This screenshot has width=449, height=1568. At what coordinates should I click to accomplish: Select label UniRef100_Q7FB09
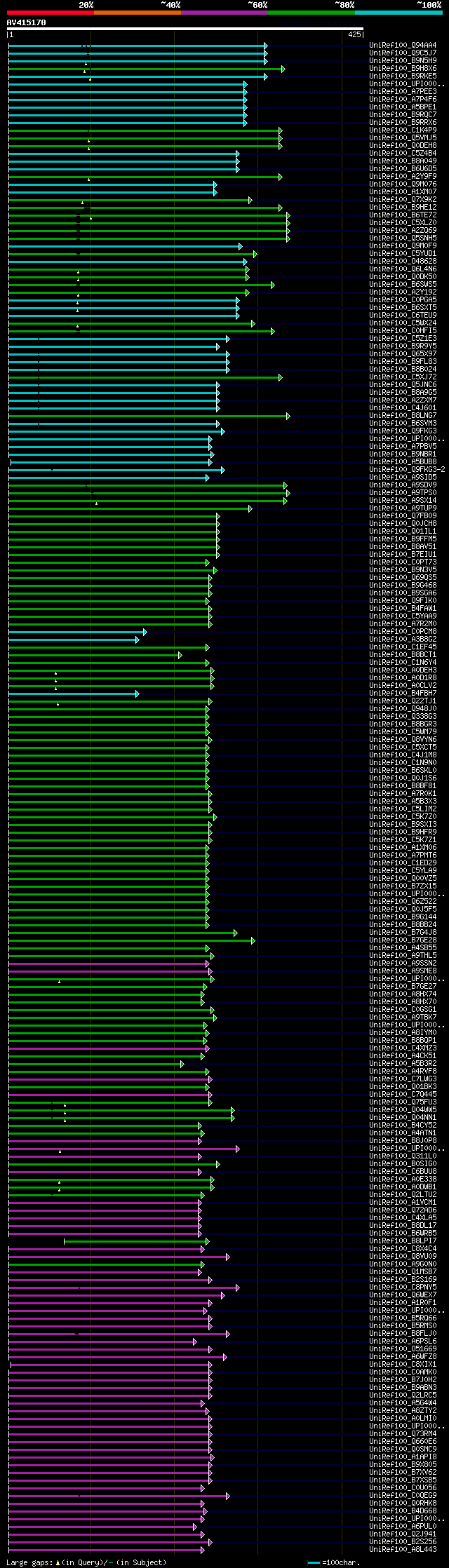403,516
